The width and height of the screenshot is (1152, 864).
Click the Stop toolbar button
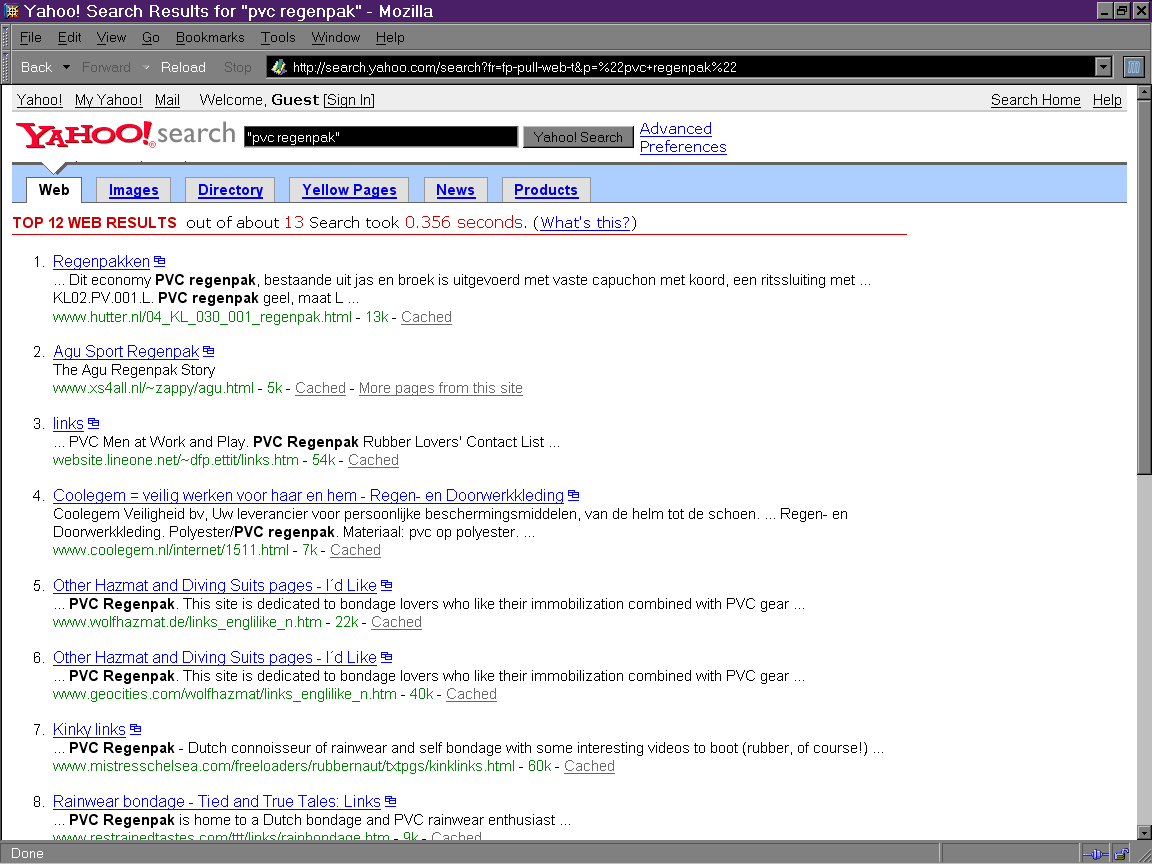pos(237,67)
